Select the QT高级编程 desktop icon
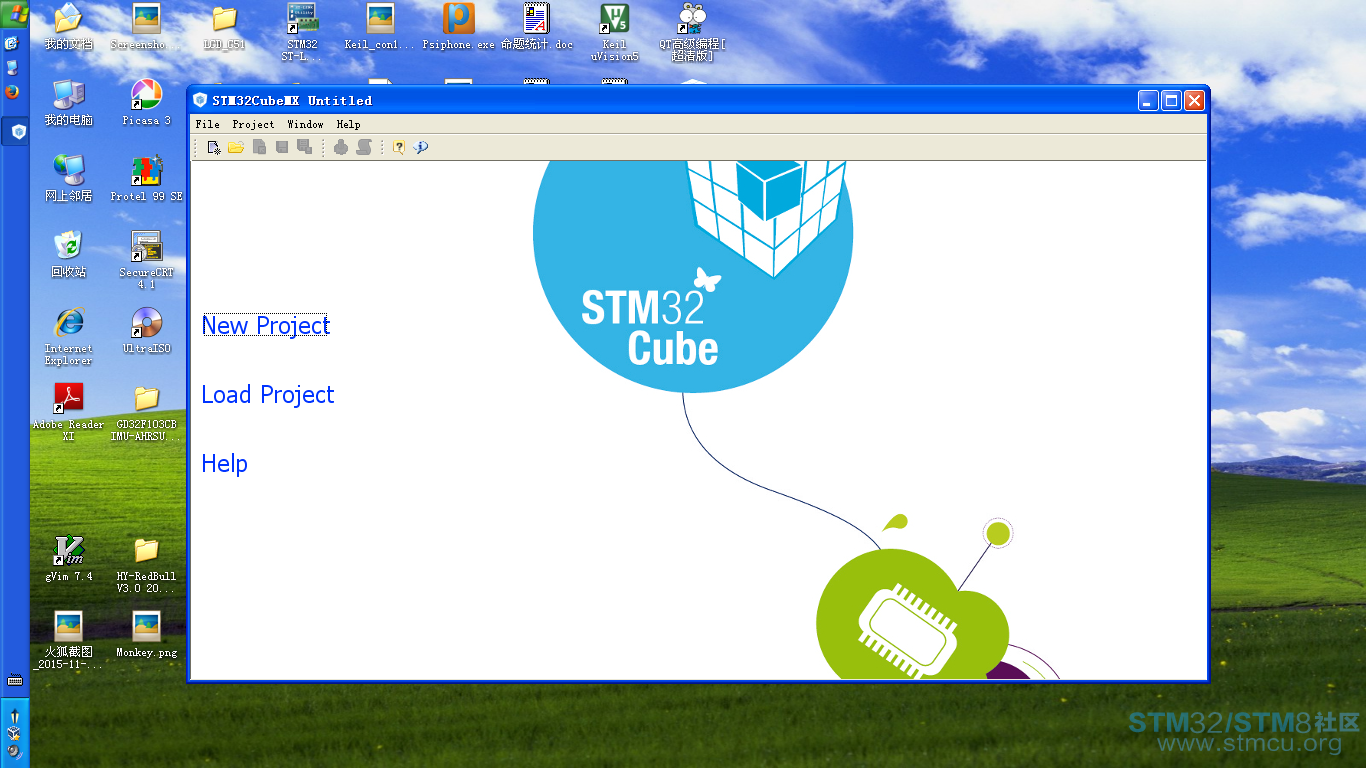 pyautogui.click(x=692, y=32)
